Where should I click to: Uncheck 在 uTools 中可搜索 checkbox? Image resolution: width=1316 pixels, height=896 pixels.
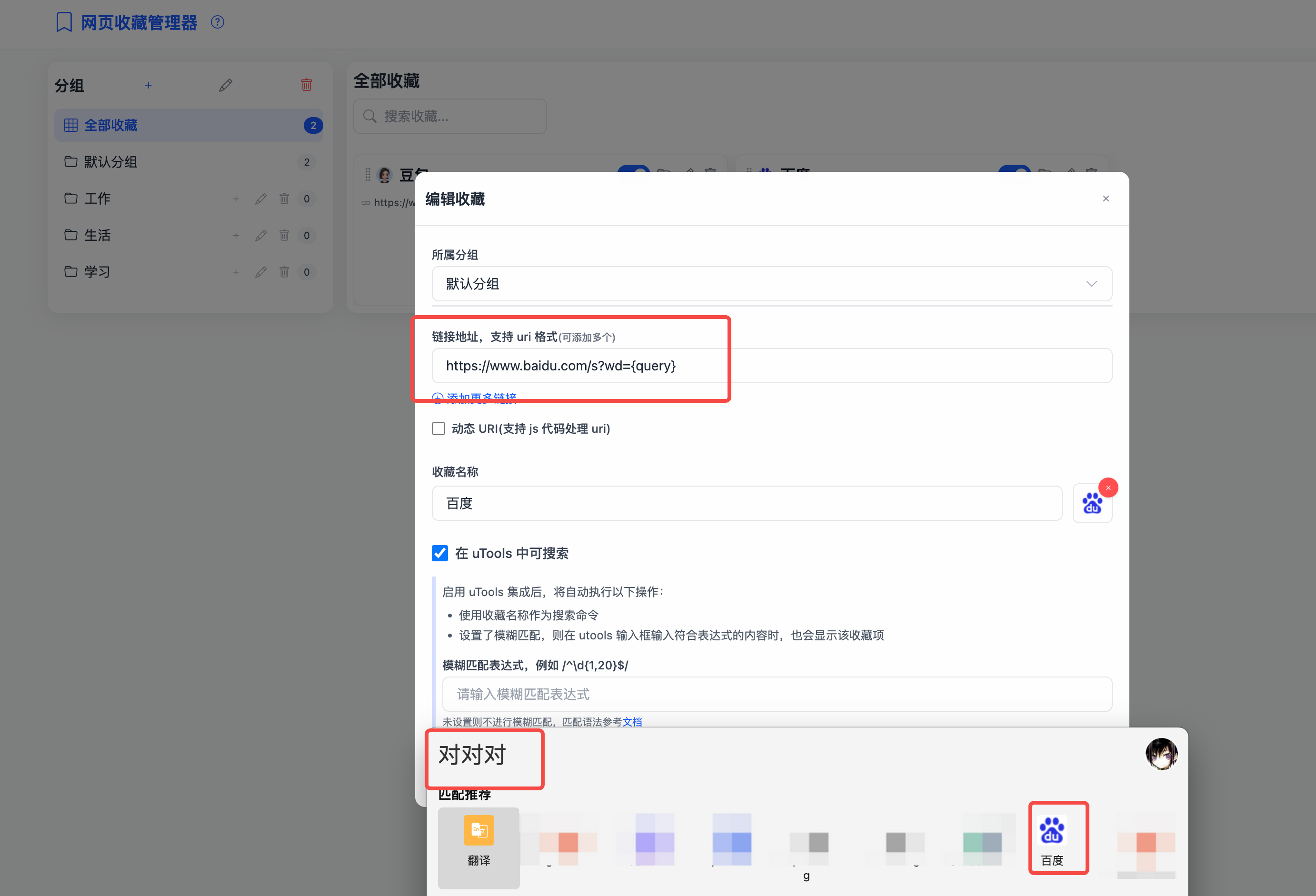[440, 553]
